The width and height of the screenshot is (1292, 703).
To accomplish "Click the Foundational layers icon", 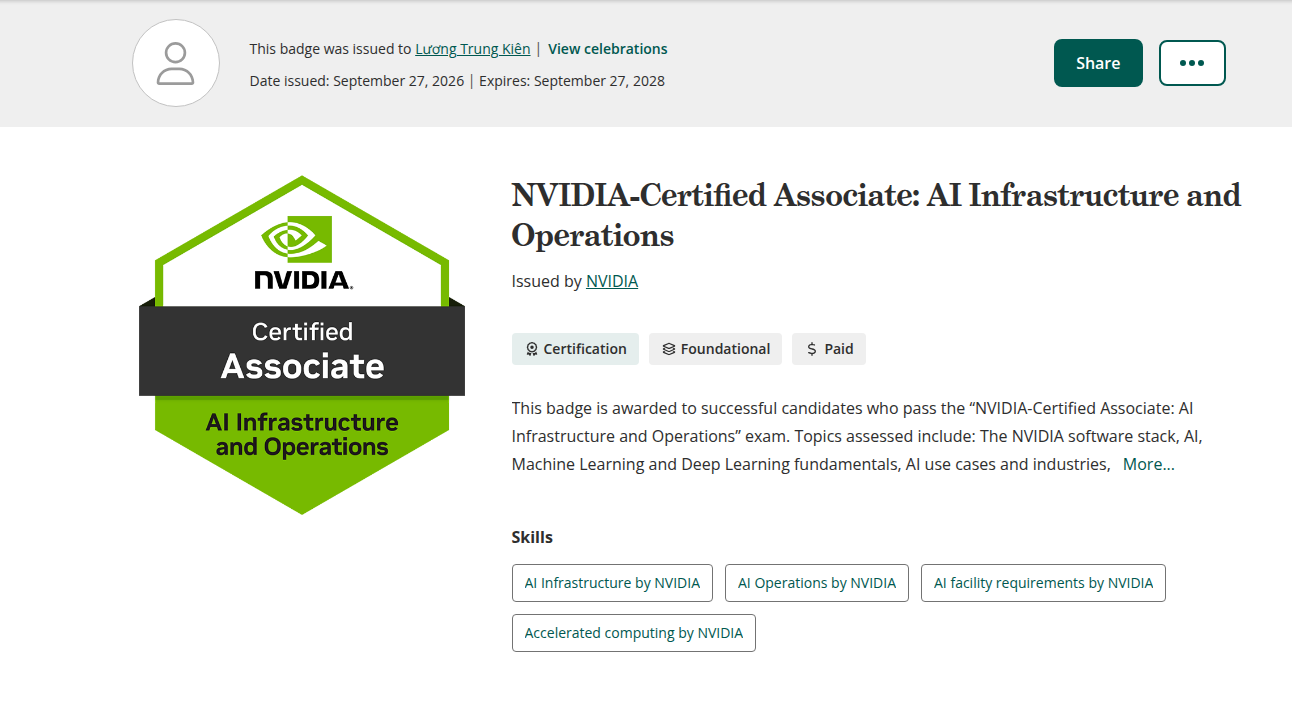I will point(669,349).
